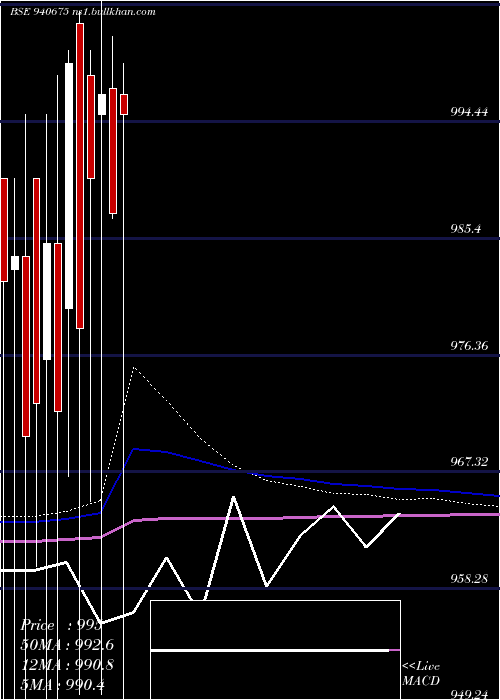Image resolution: width=500 pixels, height=700 pixels.
Task: Click the 967.32 price axis label
Action: [x=468, y=462]
